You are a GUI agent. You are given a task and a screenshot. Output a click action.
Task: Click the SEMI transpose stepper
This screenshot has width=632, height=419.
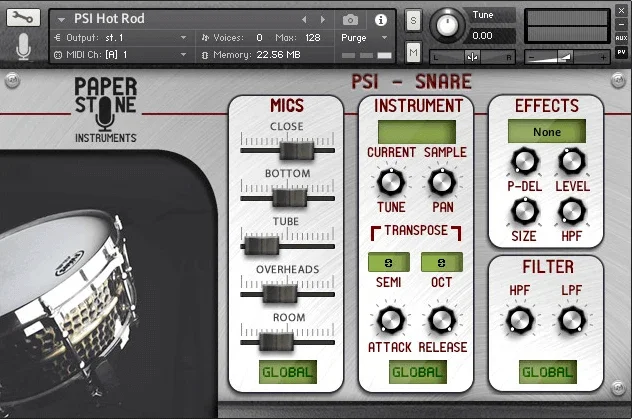coord(389,262)
